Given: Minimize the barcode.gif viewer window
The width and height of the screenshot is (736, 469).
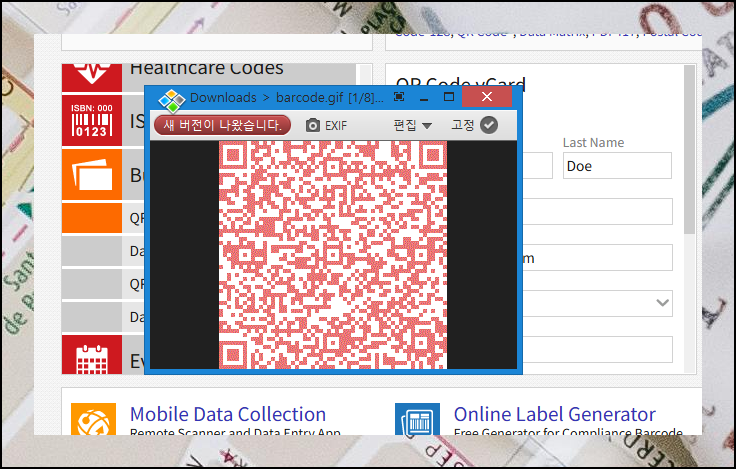Looking at the screenshot, I should click(x=424, y=98).
